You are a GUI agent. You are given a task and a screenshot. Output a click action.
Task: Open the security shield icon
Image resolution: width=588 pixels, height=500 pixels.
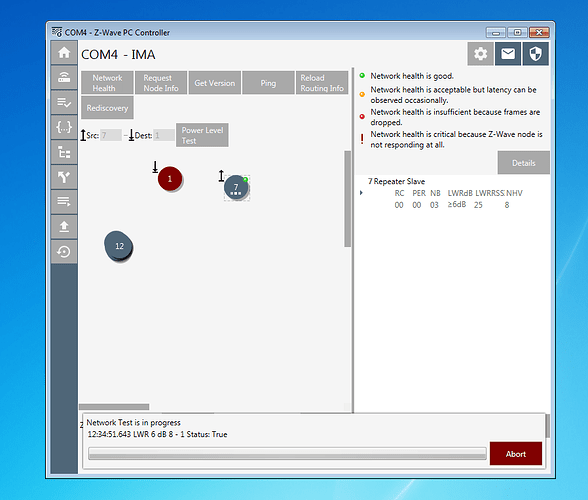(536, 54)
